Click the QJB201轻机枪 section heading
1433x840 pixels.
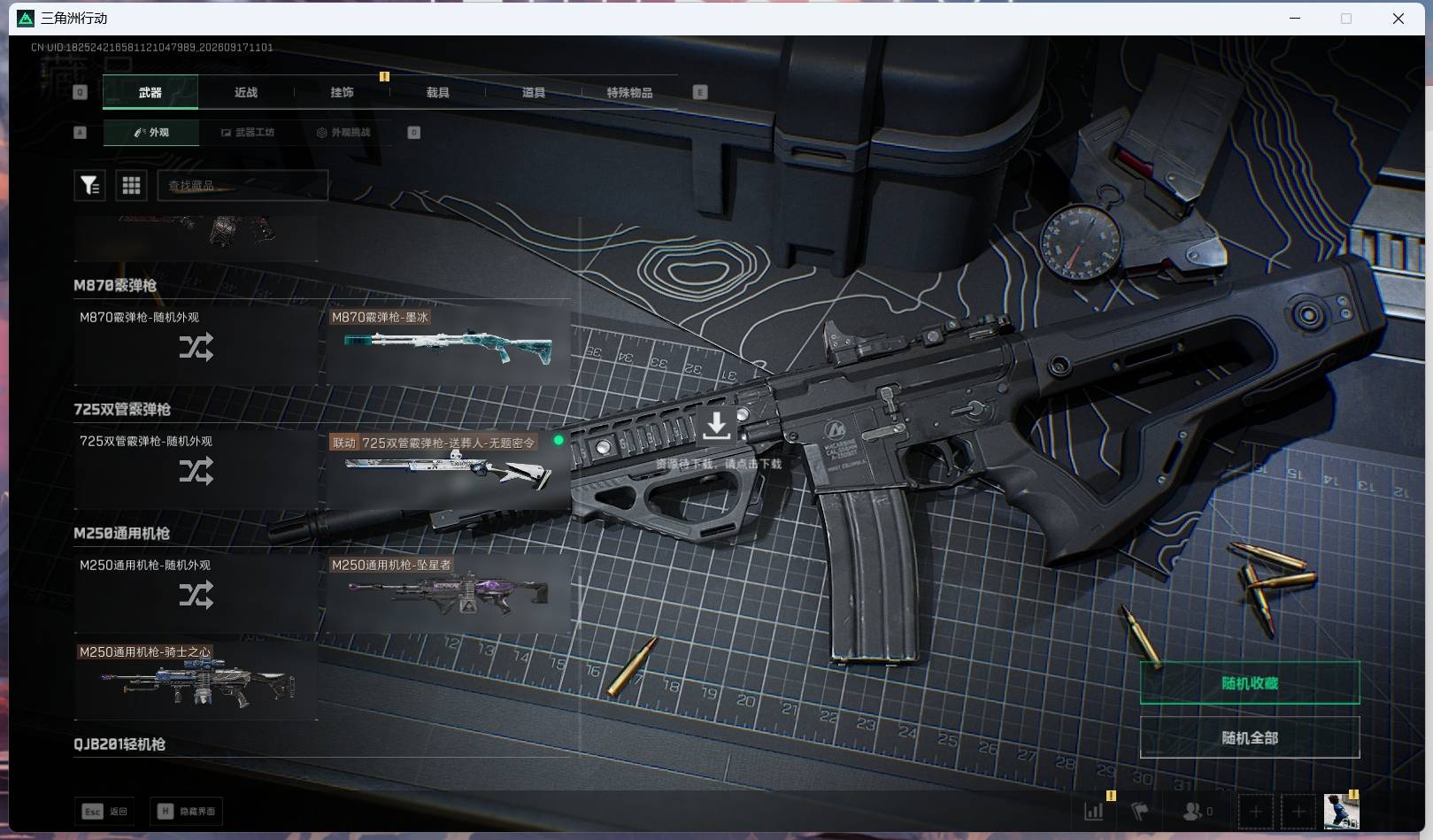tap(119, 744)
